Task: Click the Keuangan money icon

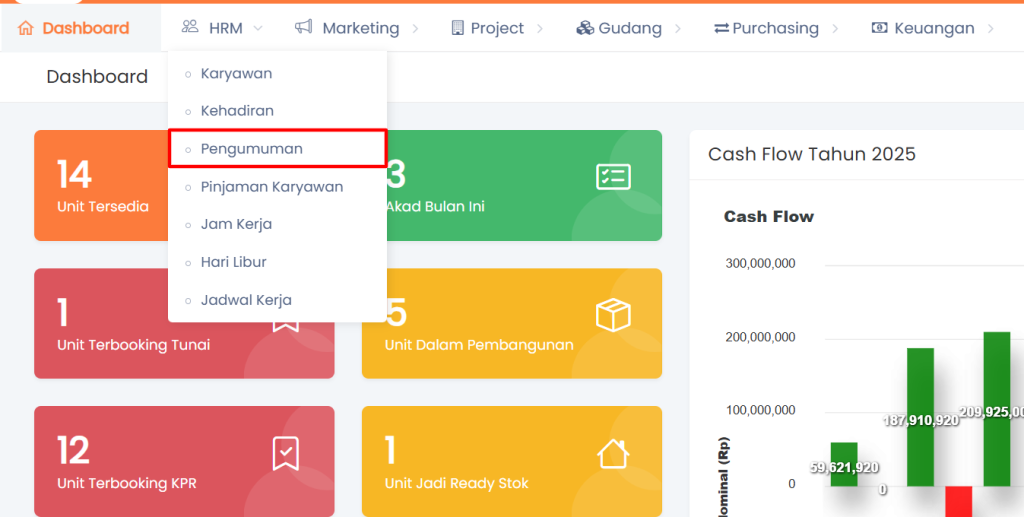Action: tap(879, 28)
